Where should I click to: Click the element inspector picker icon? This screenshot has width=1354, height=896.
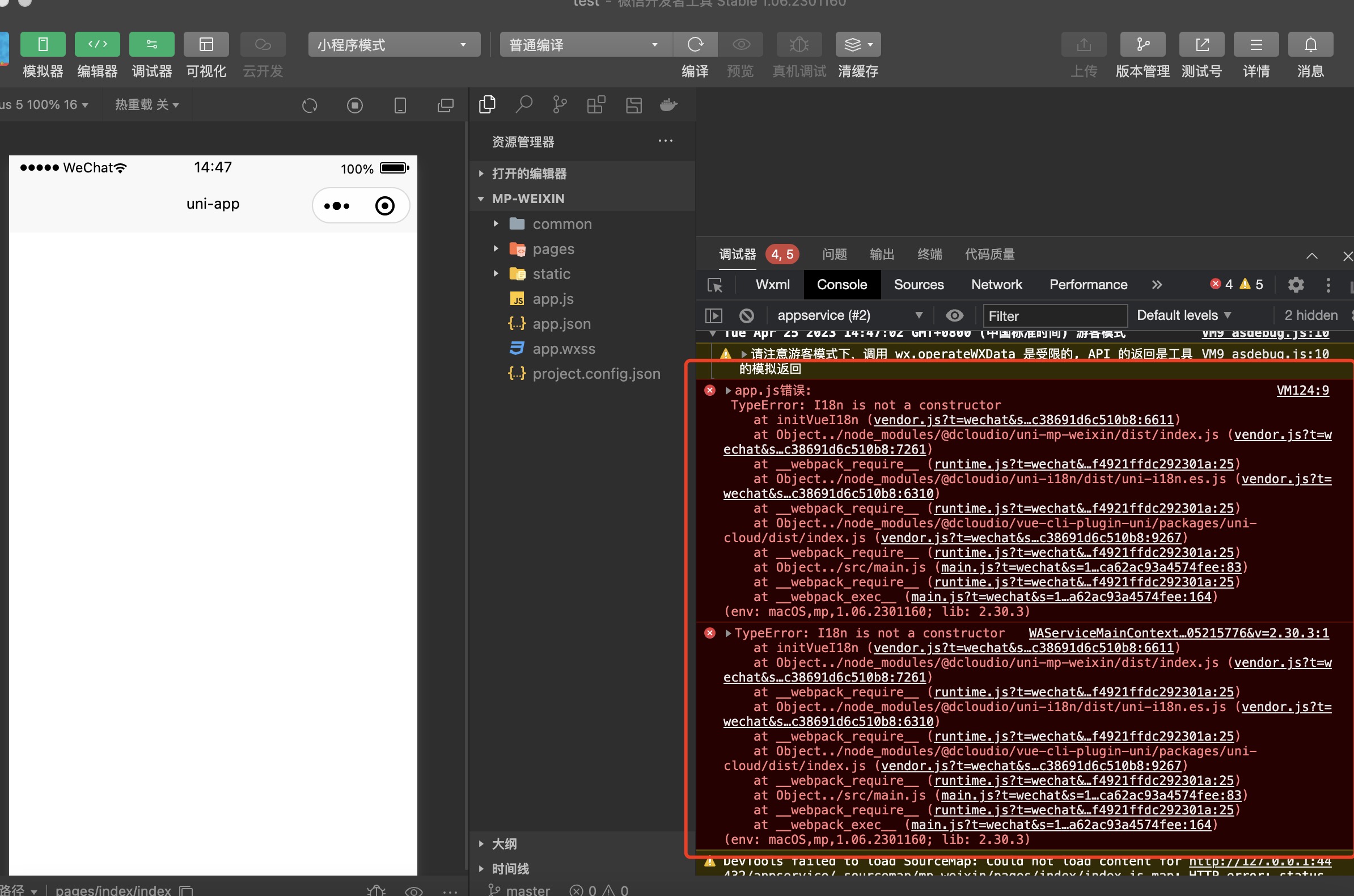[x=715, y=285]
